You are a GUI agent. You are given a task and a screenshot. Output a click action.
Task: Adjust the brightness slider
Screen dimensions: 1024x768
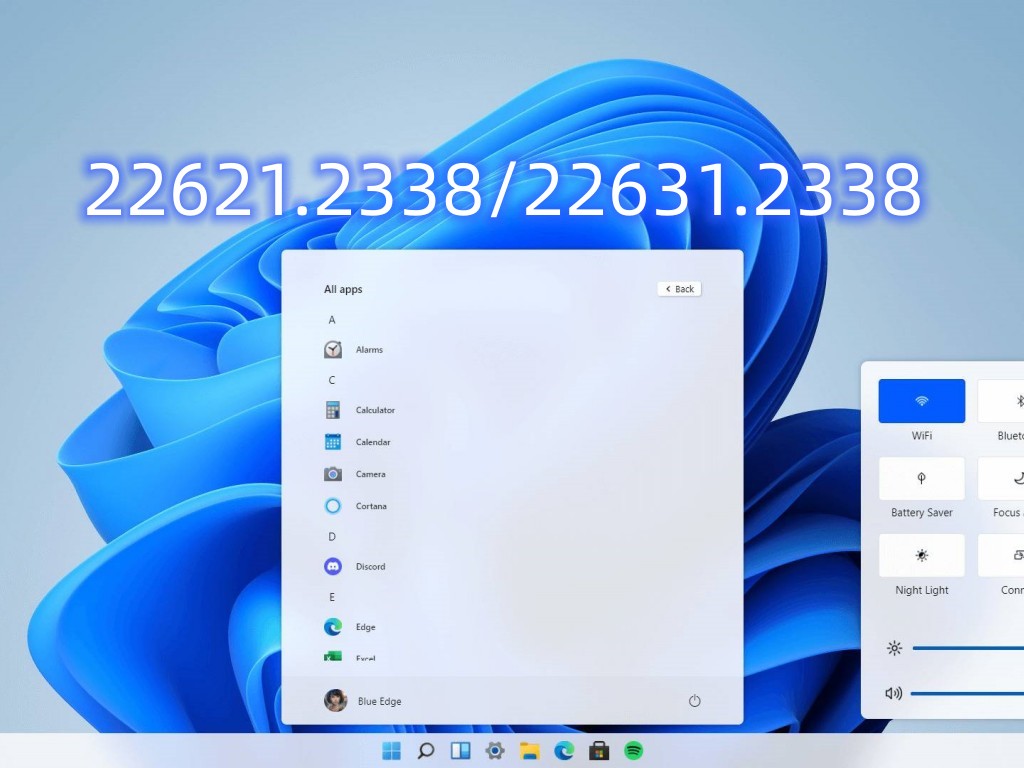(968, 648)
